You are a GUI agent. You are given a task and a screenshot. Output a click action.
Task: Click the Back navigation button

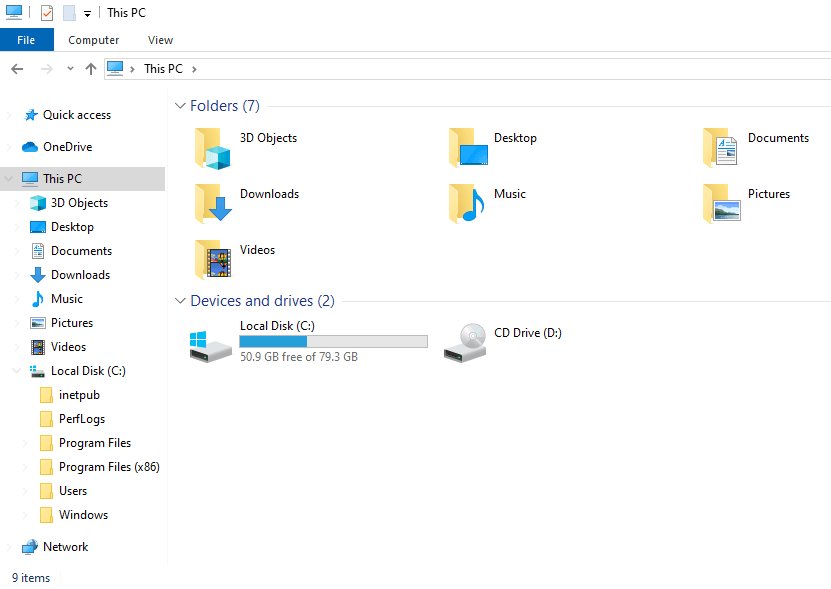click(16, 68)
